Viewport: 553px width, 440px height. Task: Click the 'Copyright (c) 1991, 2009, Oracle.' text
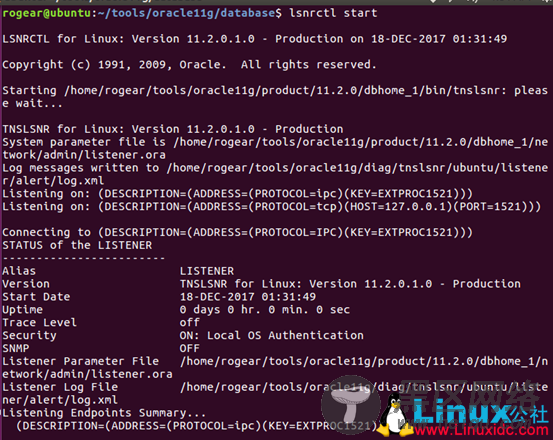pyautogui.click(x=114, y=65)
